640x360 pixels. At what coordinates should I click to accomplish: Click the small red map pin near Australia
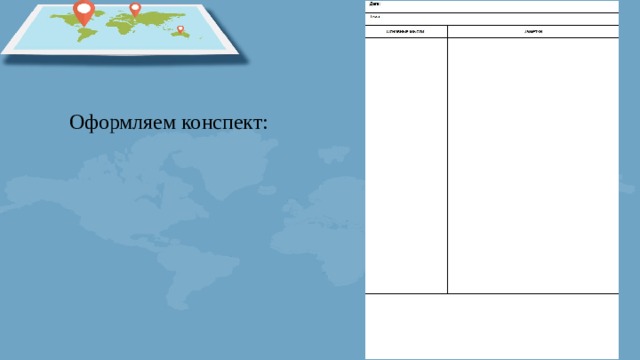pyautogui.click(x=180, y=29)
